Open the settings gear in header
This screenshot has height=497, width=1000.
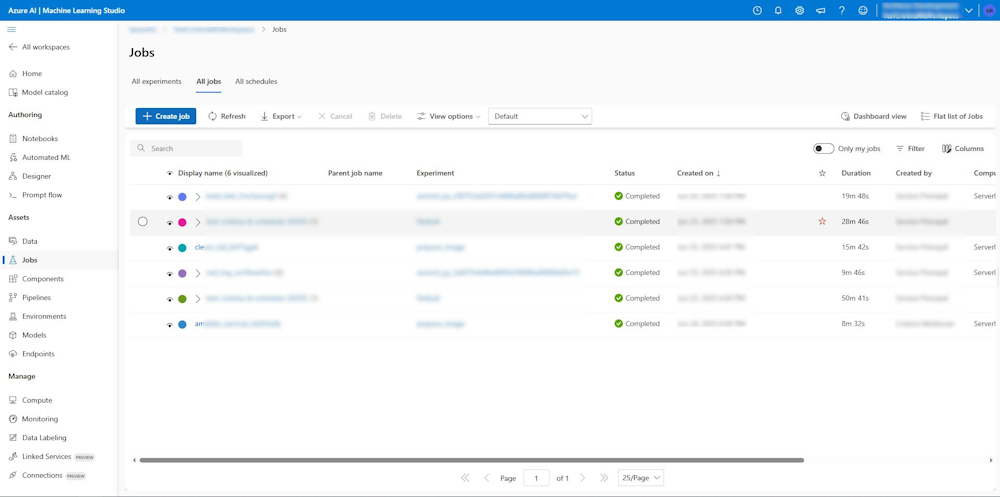point(799,10)
